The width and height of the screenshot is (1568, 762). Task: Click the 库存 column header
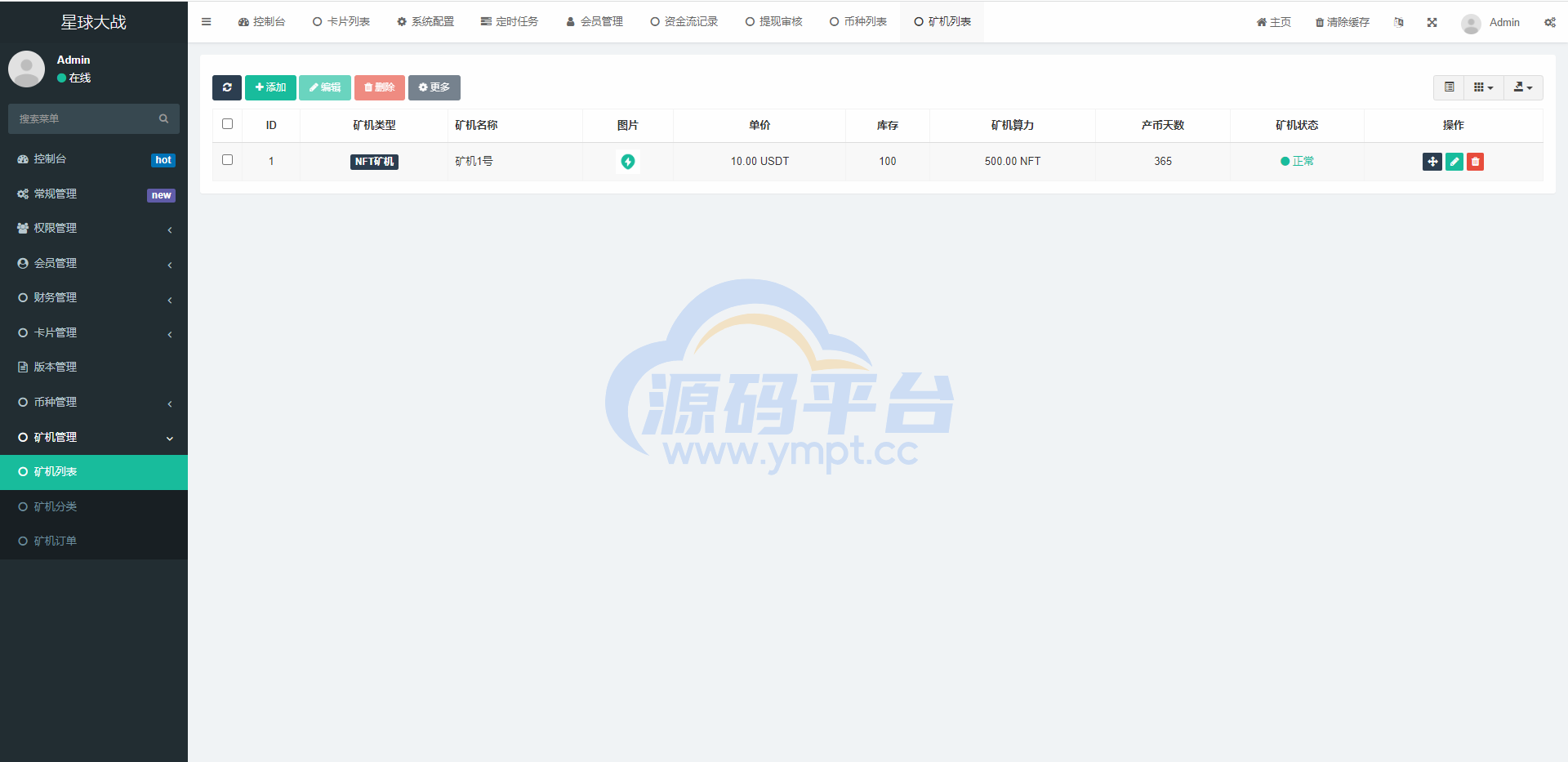pyautogui.click(x=888, y=125)
